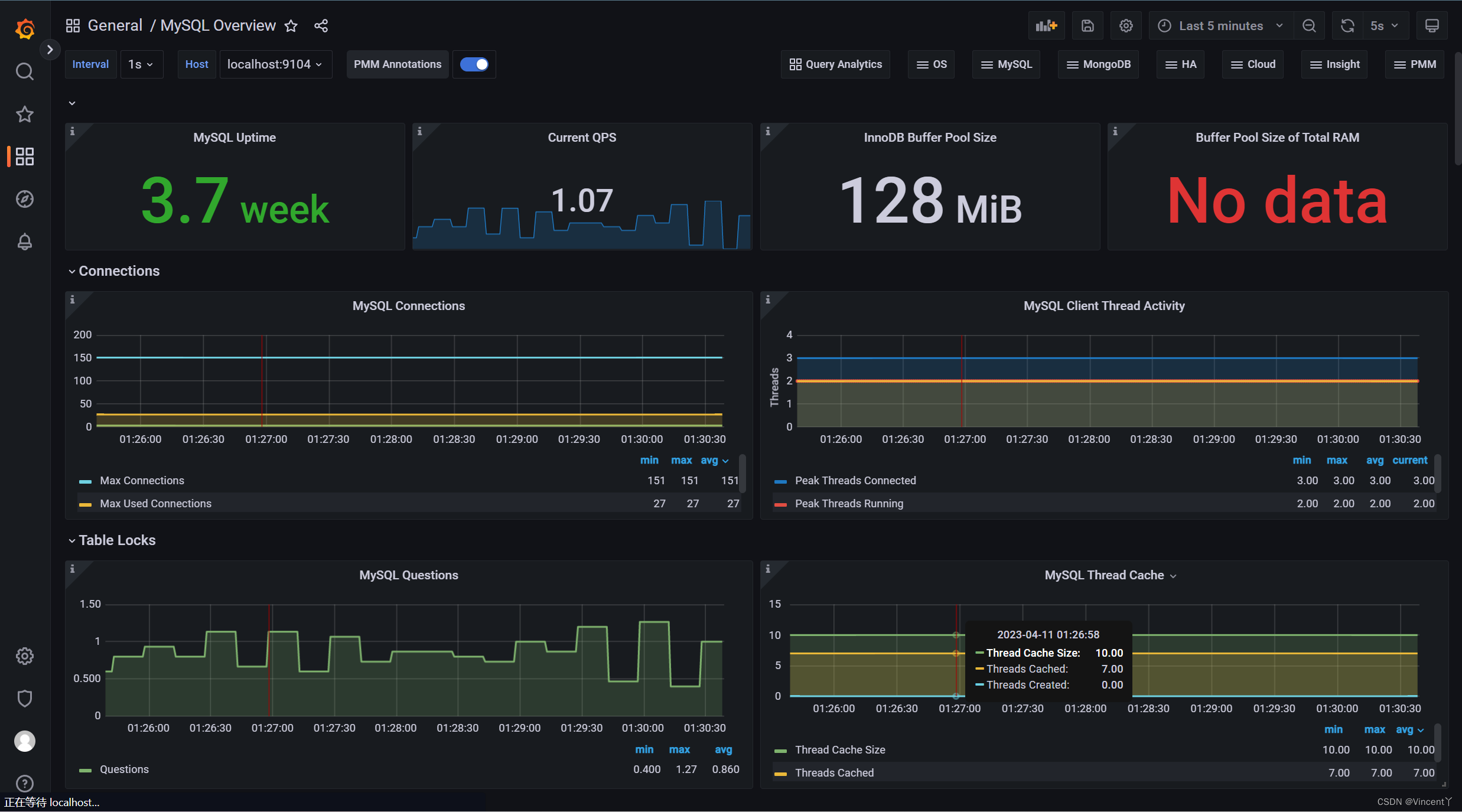Open the Cloud dashboards menu
1462x812 pixels.
click(1253, 64)
